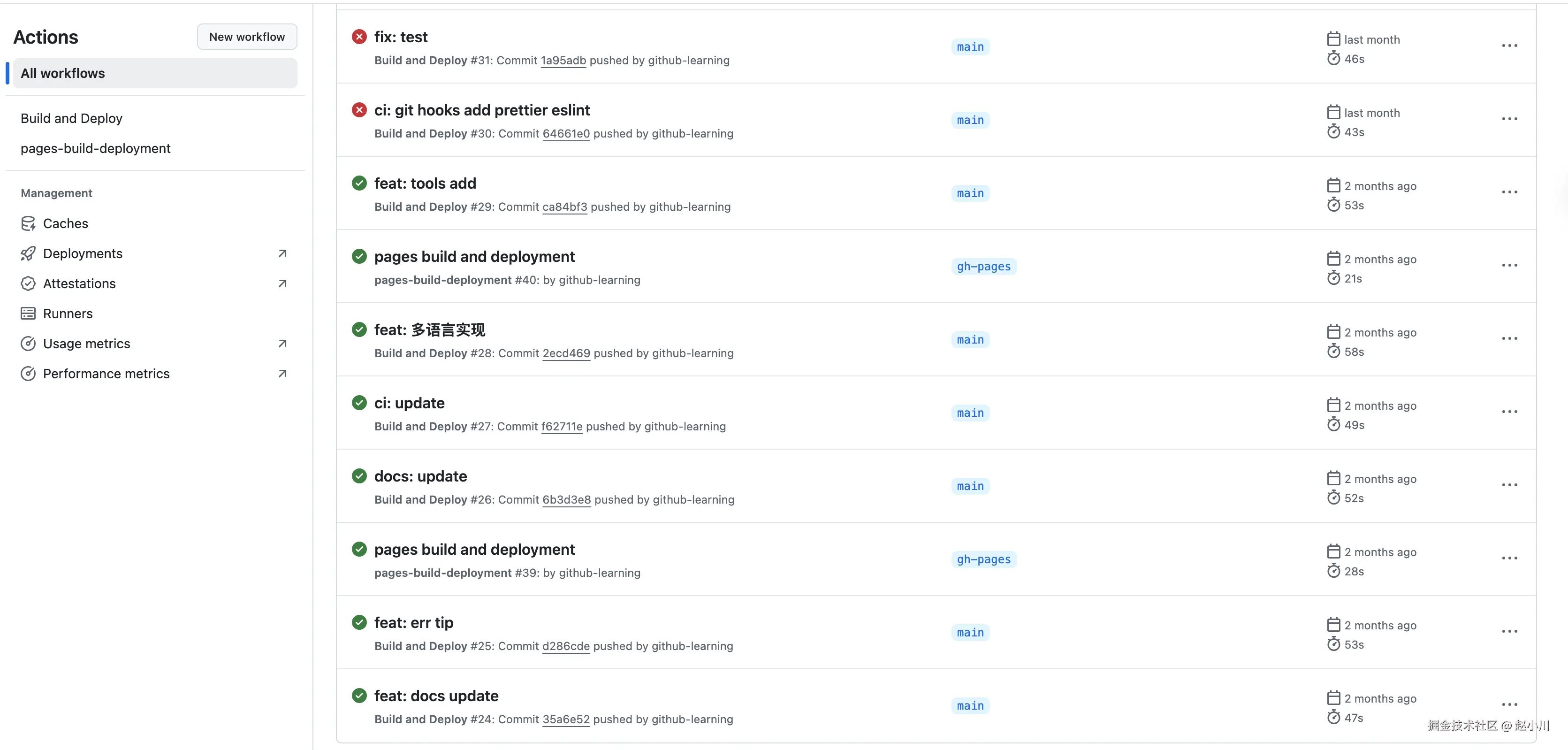1568x750 pixels.
Task: Open the three-dot menu for fix: test run
Action: click(x=1509, y=46)
